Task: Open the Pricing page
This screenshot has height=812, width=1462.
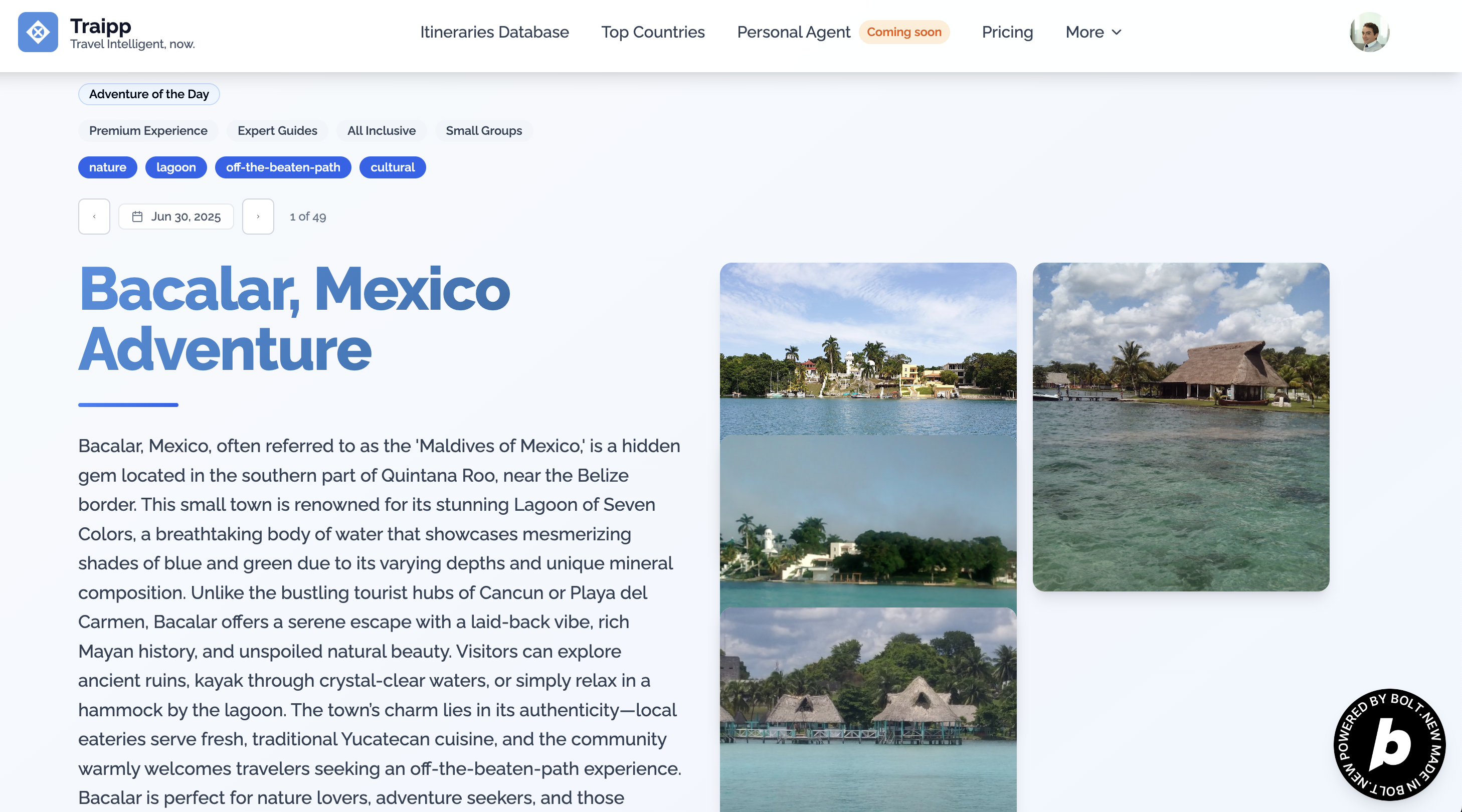Action: (1007, 33)
